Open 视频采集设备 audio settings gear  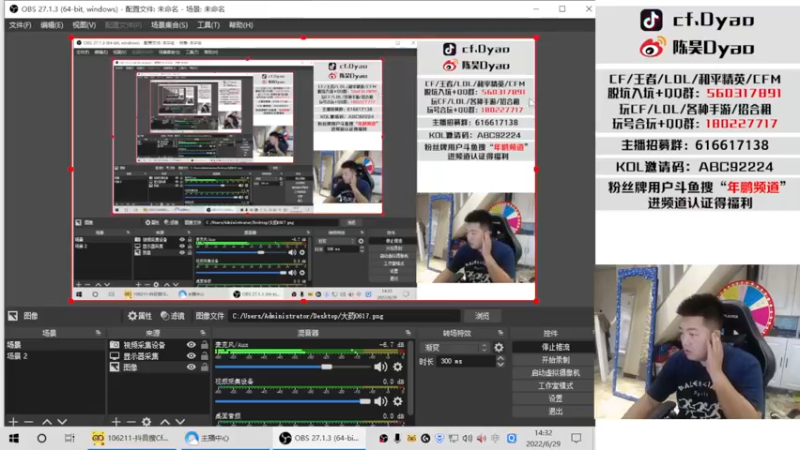click(397, 402)
